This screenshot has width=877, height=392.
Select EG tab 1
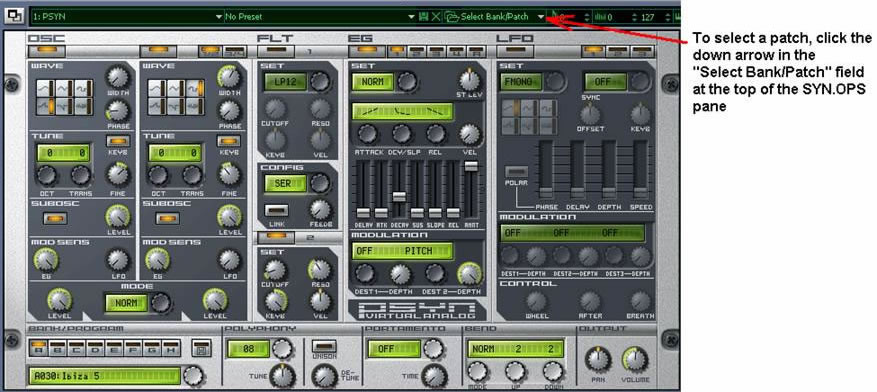[x=398, y=51]
